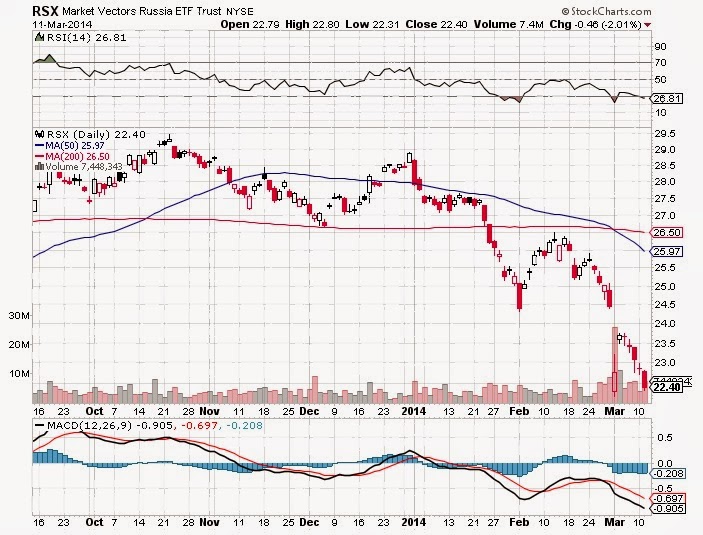Viewport: 703px width, 535px height.
Task: Click the Close 22.40 value in header
Action: click(436, 24)
